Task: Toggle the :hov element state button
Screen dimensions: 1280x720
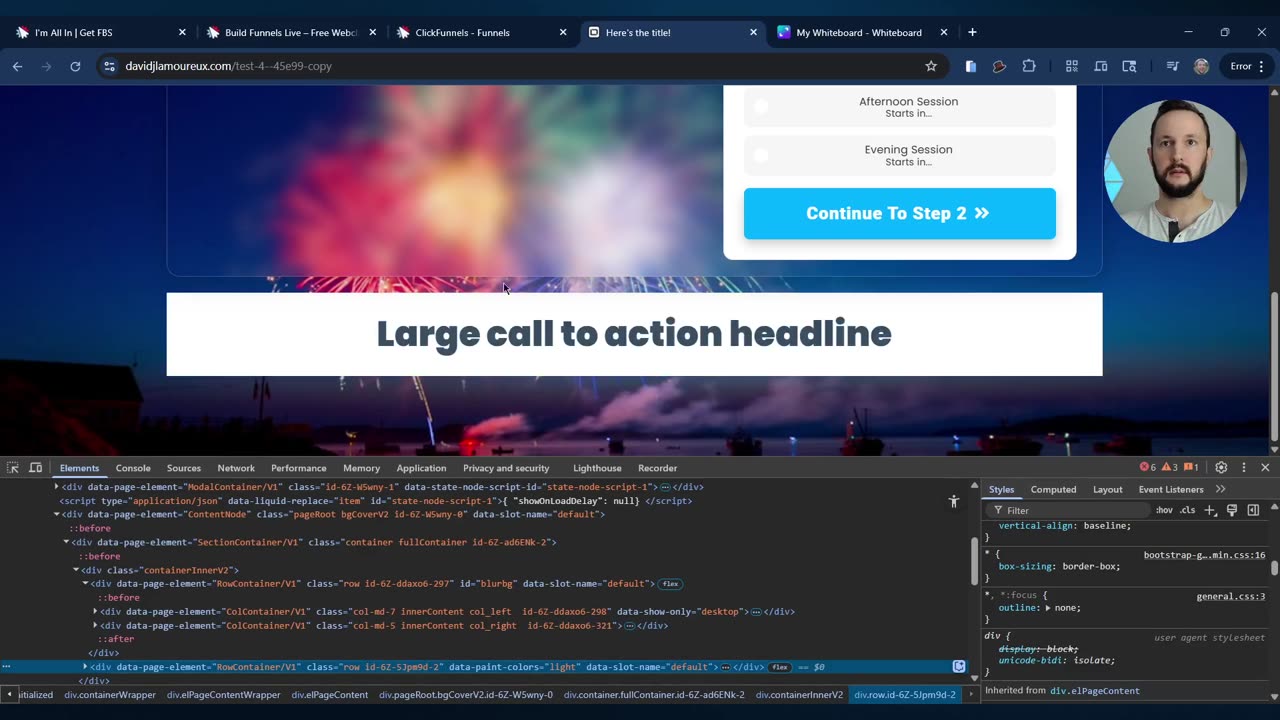Action: [x=1164, y=510]
